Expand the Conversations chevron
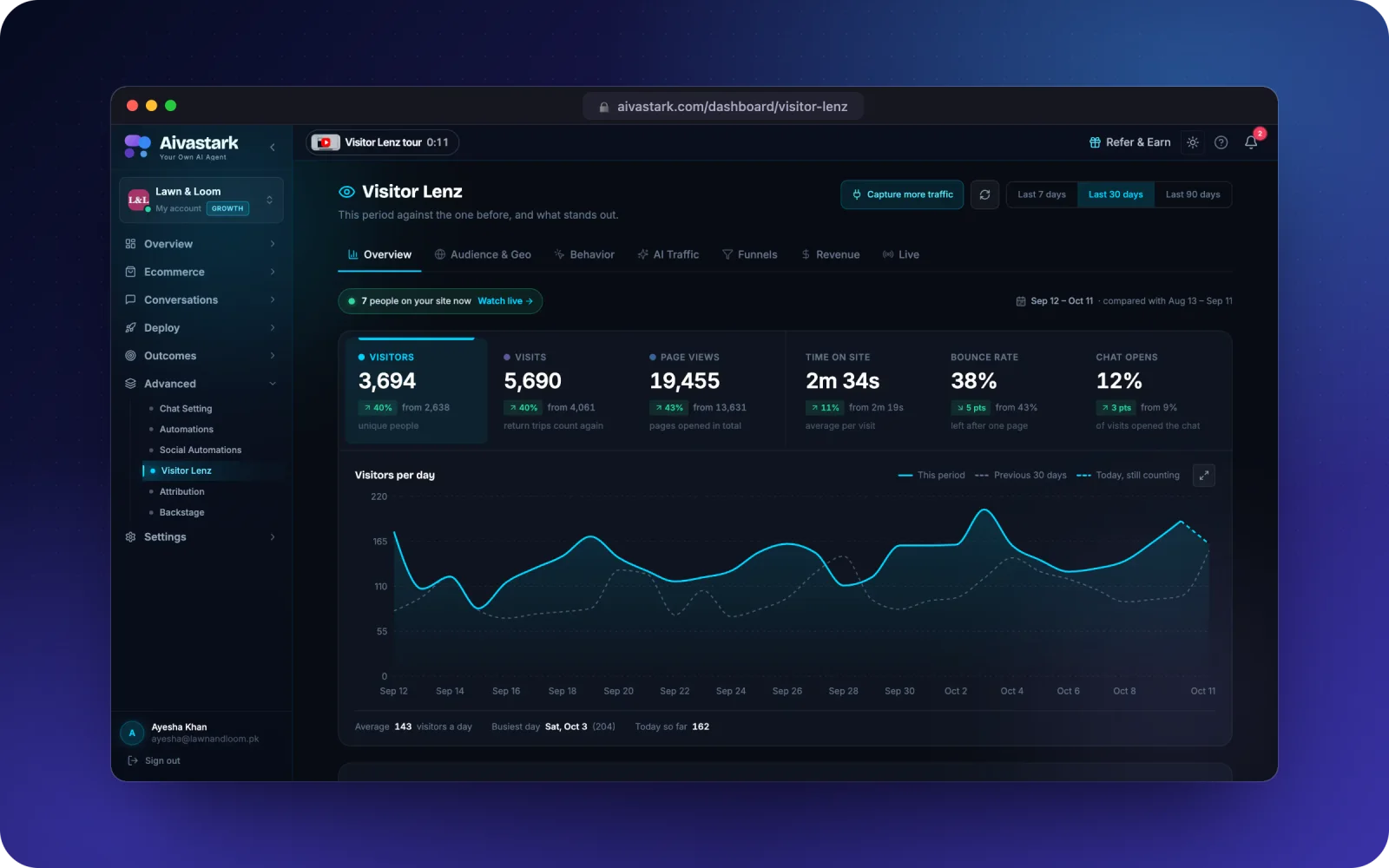Viewport: 1389px width, 868px height. 273,299
